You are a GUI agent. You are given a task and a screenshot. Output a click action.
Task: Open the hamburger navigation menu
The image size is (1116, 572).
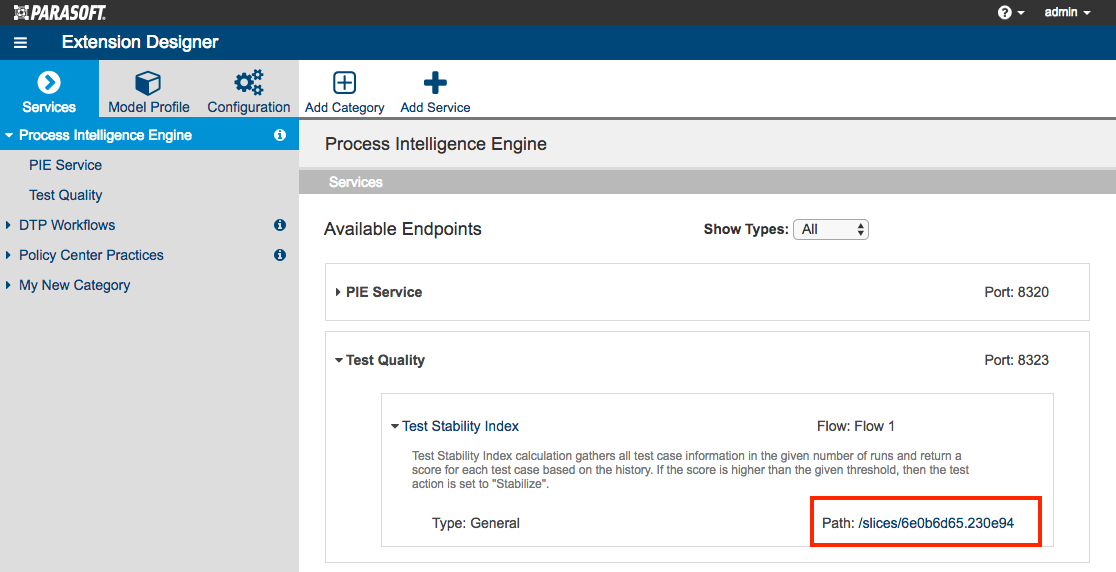tap(21, 43)
